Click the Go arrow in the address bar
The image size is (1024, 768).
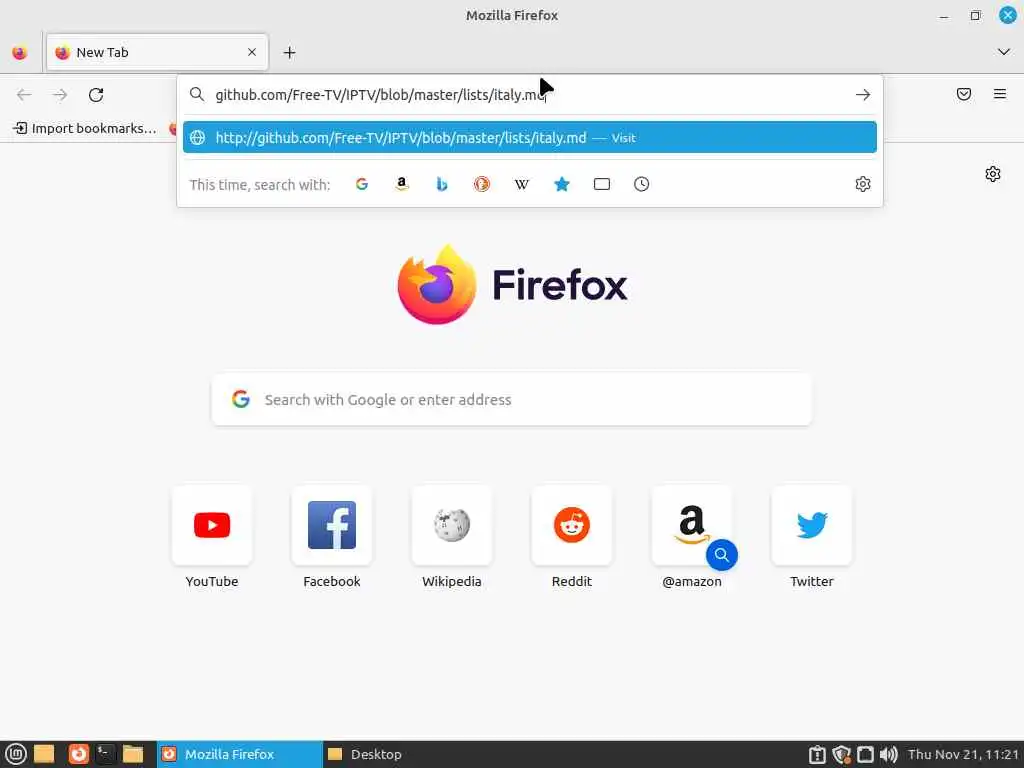(x=863, y=95)
